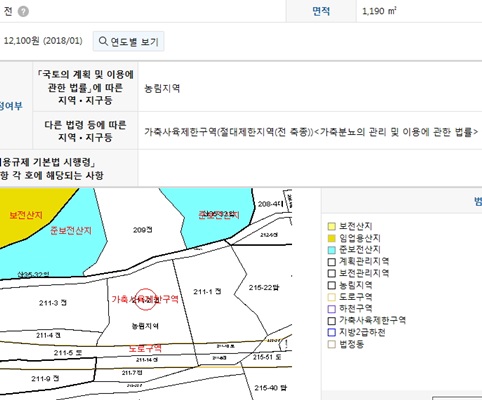Image resolution: width=482 pixels, height=400 pixels.
Task: Toggle the 하천구역 legend box
Action: (x=331, y=309)
